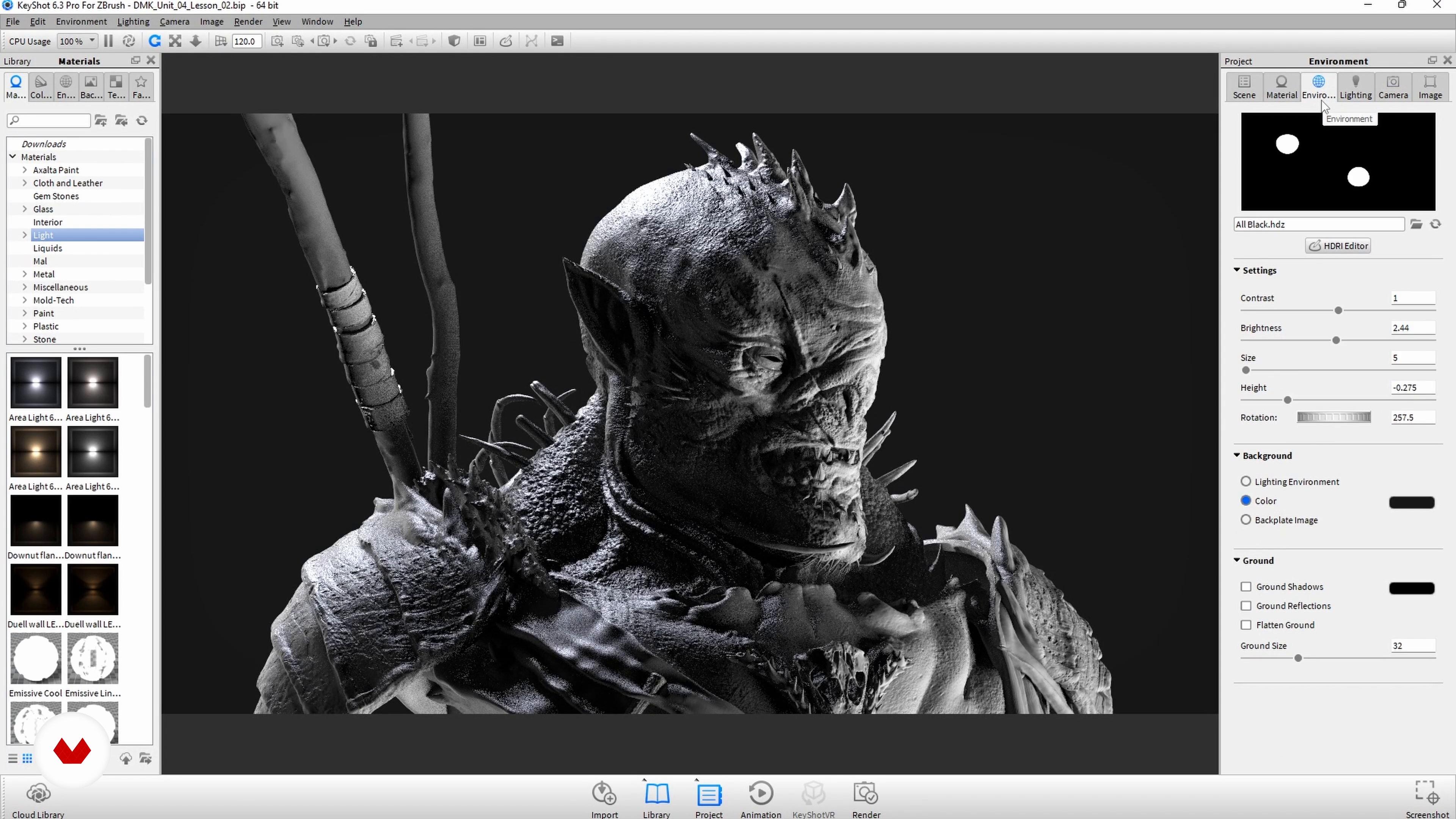Toggle the Library panel button
The height and width of the screenshot is (819, 1456).
point(656,800)
